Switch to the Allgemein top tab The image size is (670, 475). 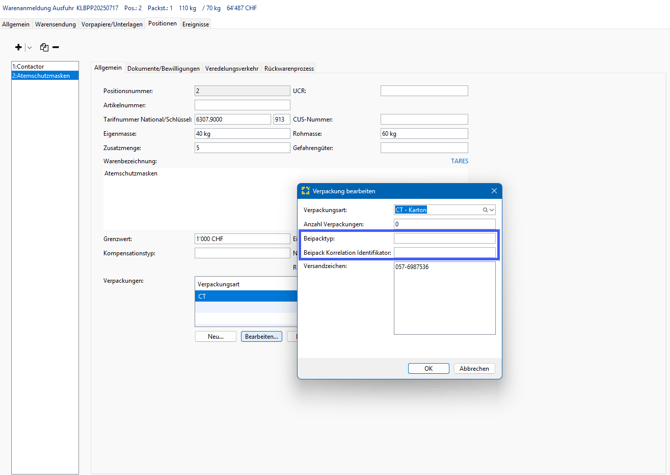tap(16, 24)
